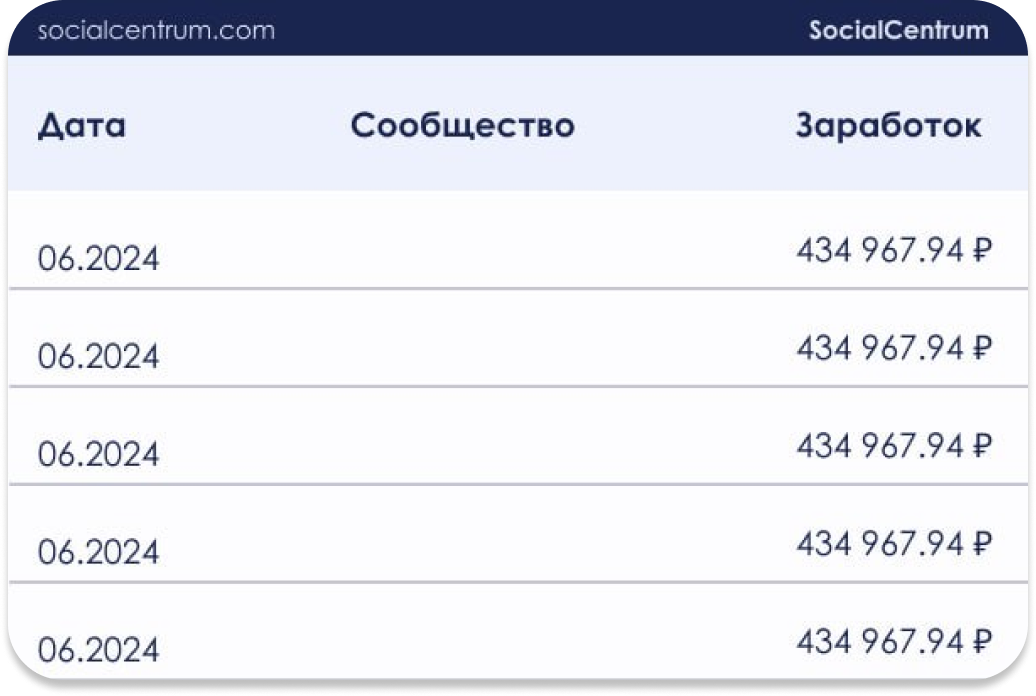Select the date in the second table row
Screen dimensions: 1036x696
(98, 356)
